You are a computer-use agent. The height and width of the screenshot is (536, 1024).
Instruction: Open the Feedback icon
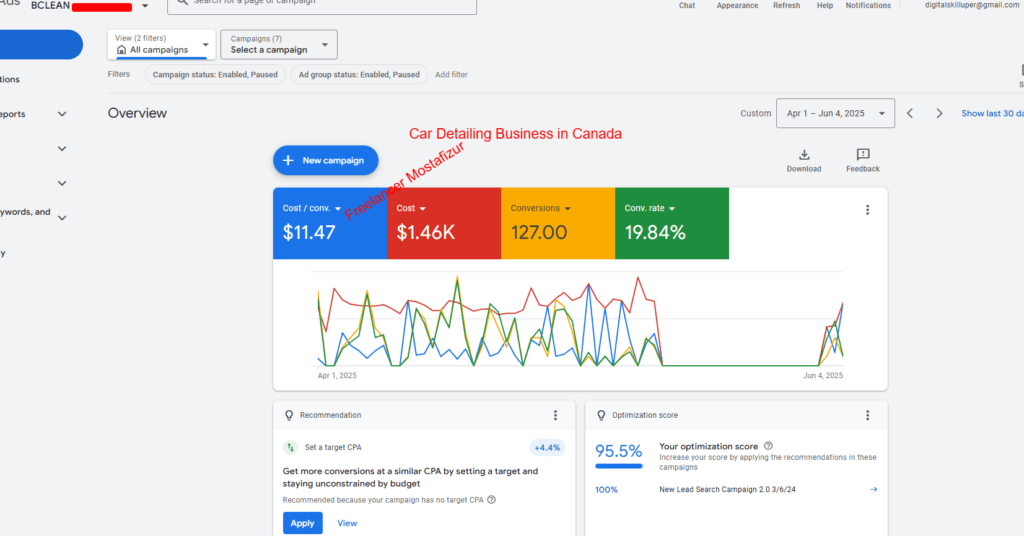click(x=863, y=155)
